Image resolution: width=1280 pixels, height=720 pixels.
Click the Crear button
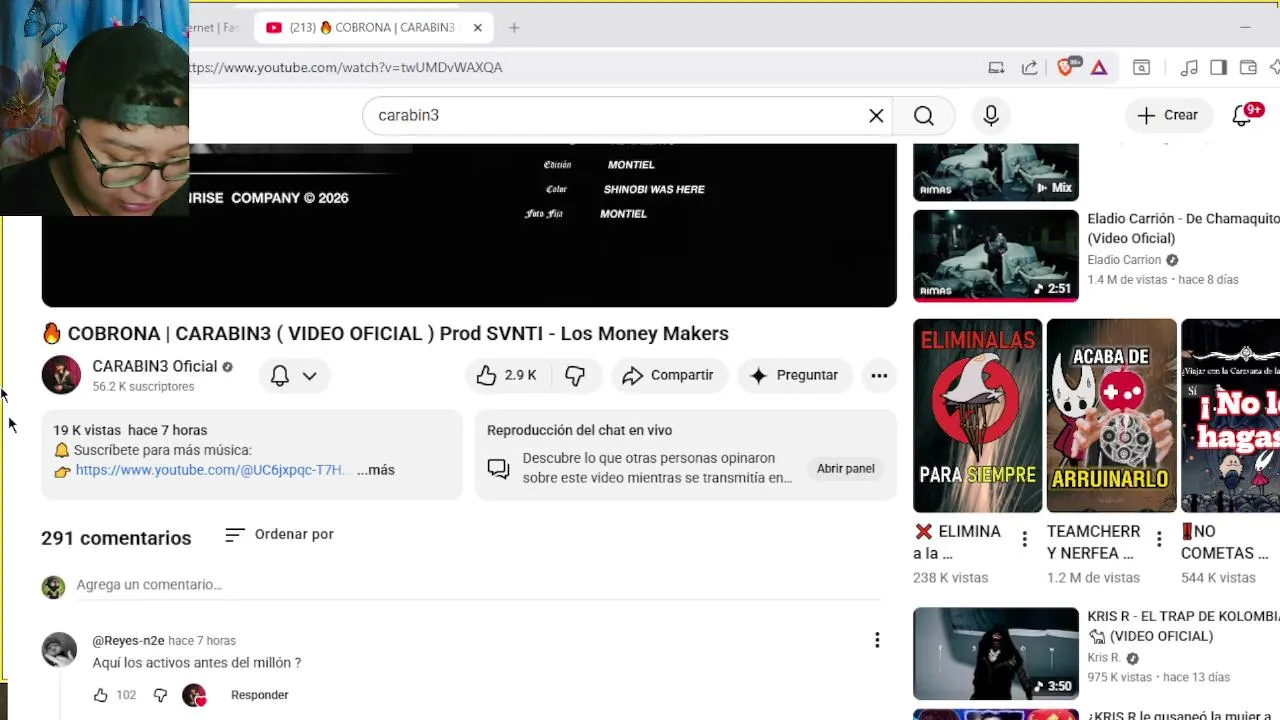[x=1168, y=115]
